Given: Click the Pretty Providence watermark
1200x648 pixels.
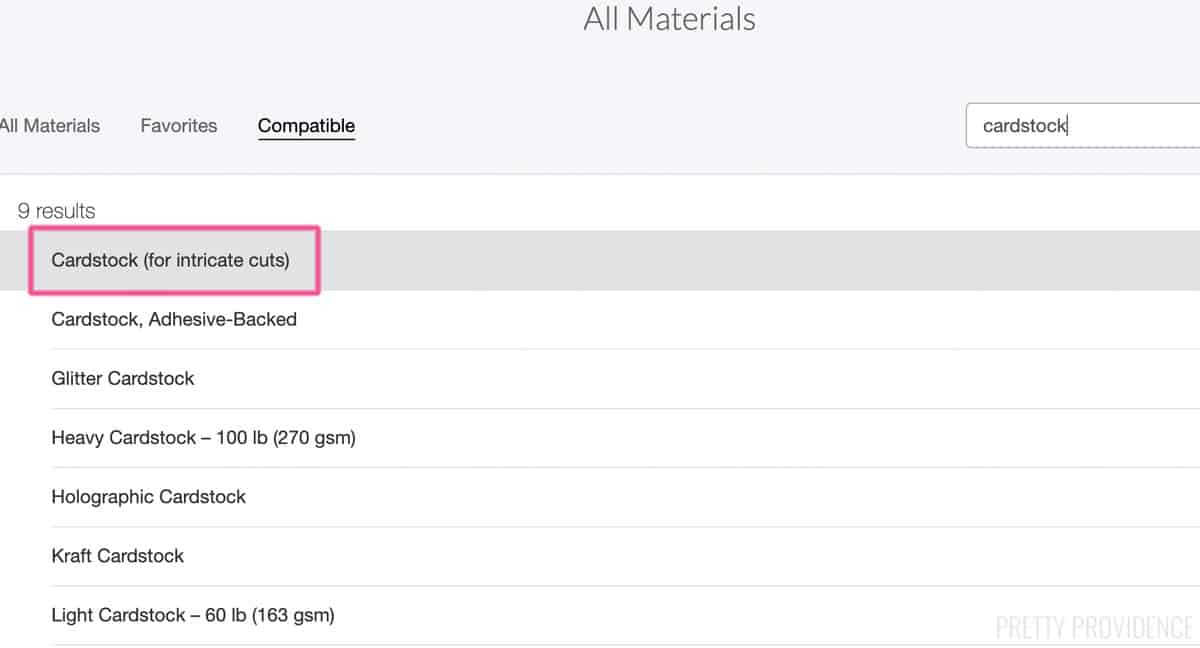Looking at the screenshot, I should 1094,627.
